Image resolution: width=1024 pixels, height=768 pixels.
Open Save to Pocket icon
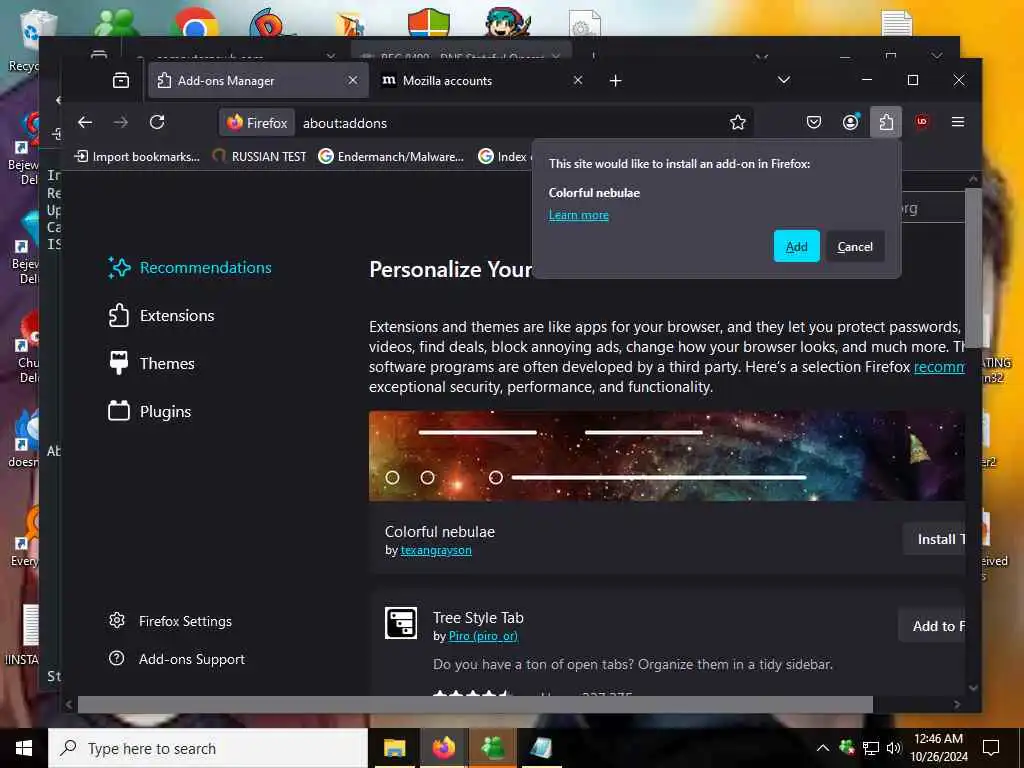pyautogui.click(x=814, y=122)
